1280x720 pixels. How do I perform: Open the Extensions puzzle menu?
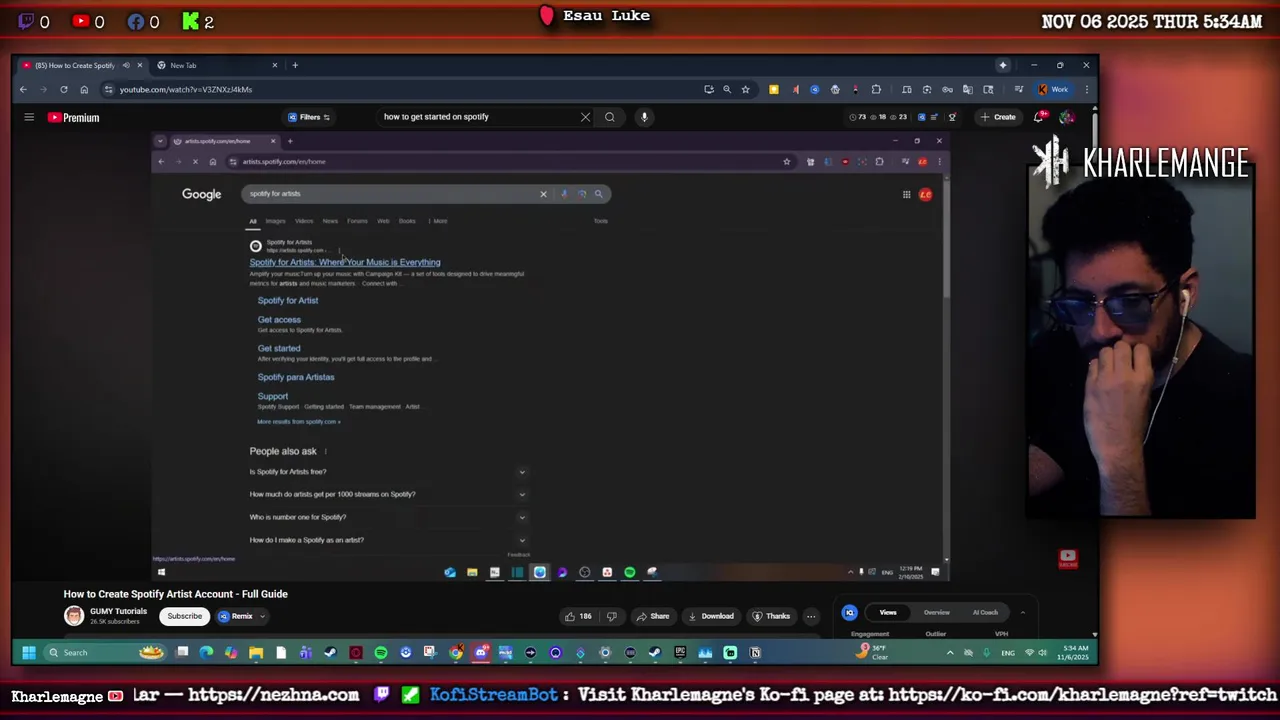click(876, 89)
